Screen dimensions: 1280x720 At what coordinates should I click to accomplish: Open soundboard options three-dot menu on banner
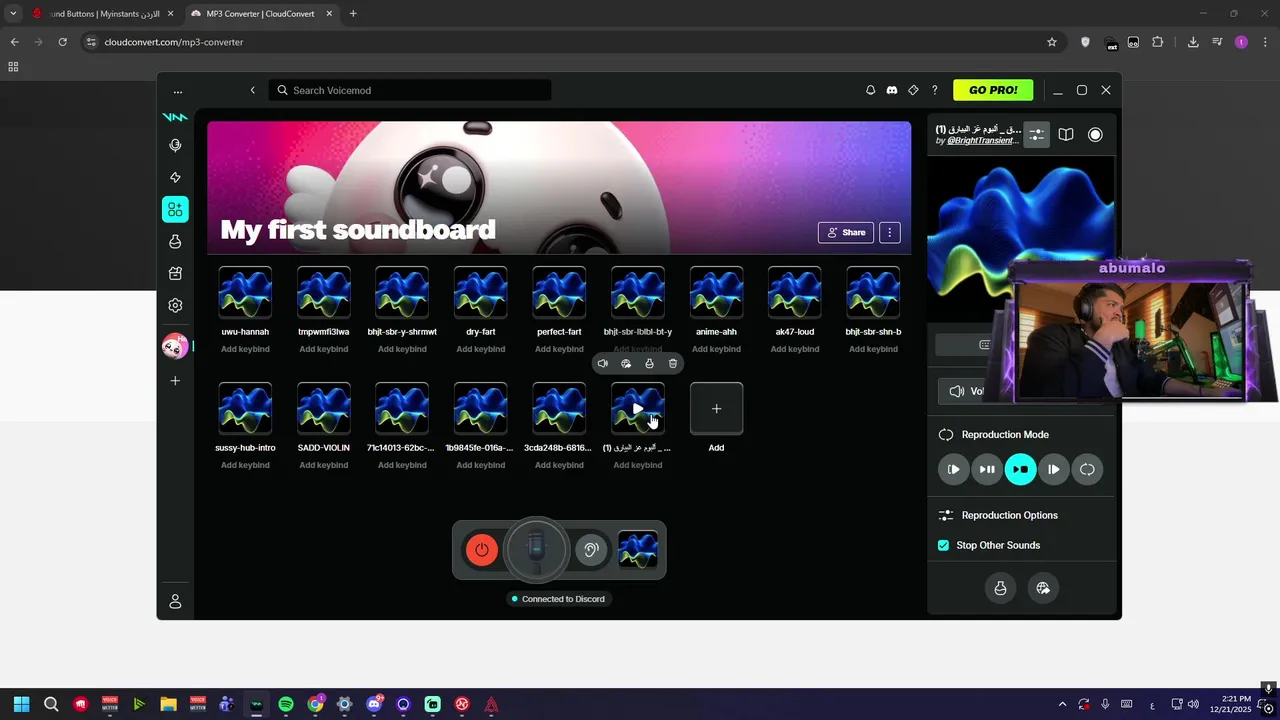click(890, 232)
